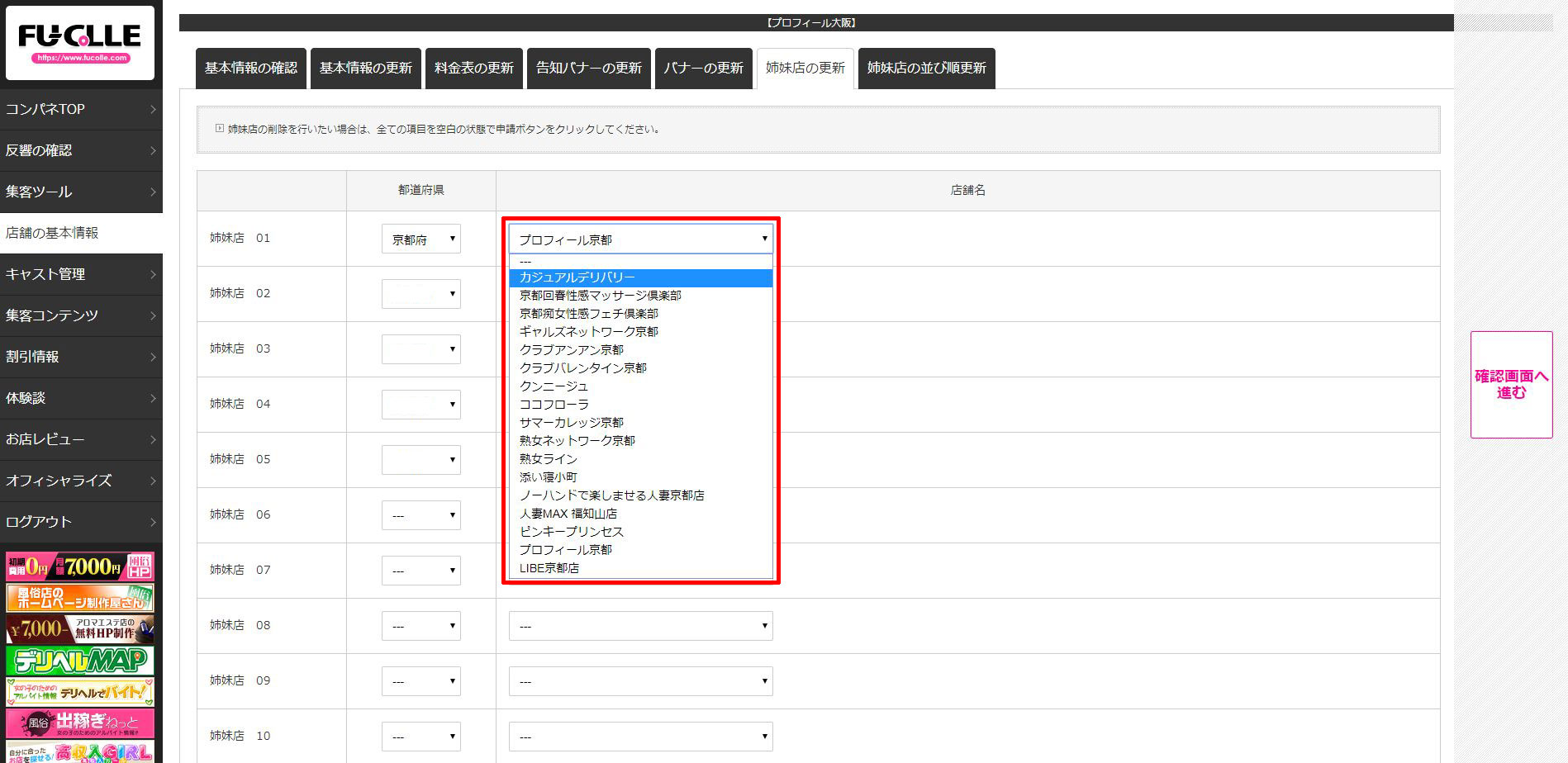1568x763 pixels.
Task: Switch to the 料金表の更新 tab
Action: point(474,68)
